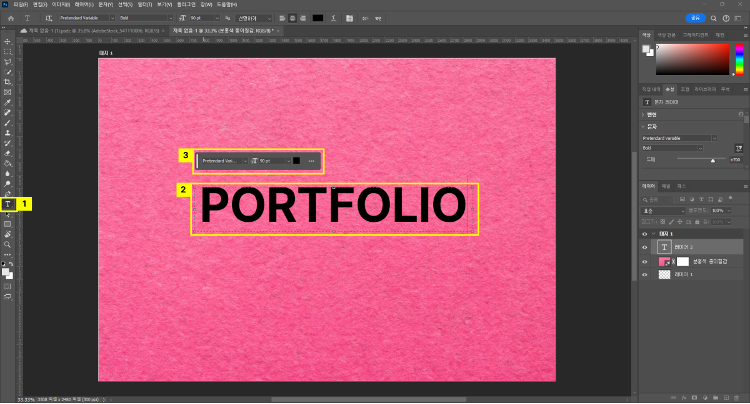Align text right in options bar

coord(303,18)
